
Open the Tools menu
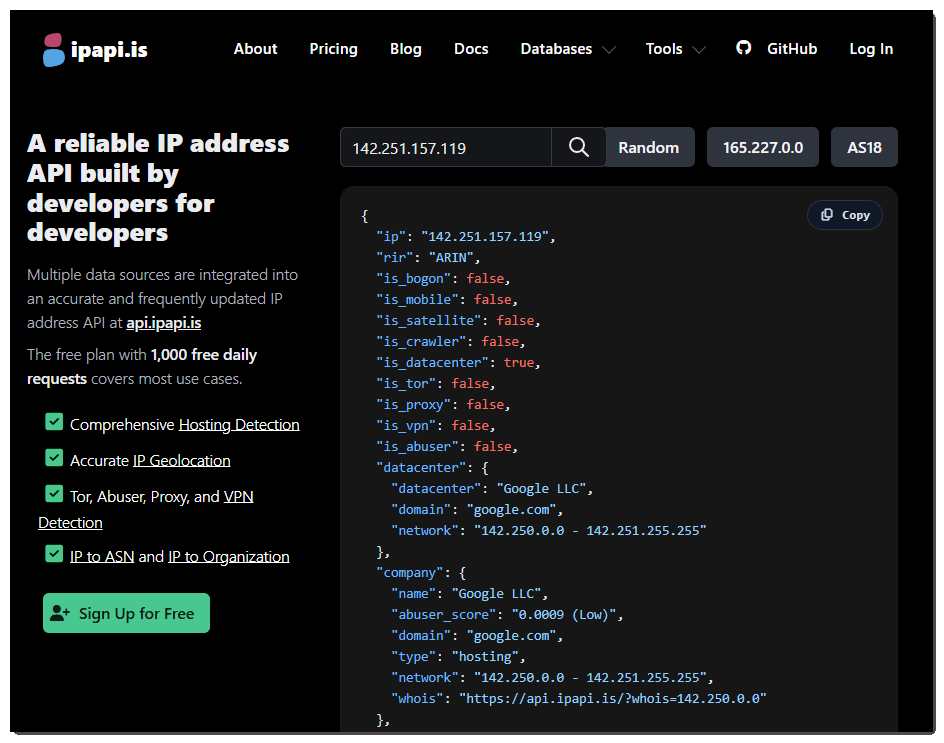coord(664,49)
